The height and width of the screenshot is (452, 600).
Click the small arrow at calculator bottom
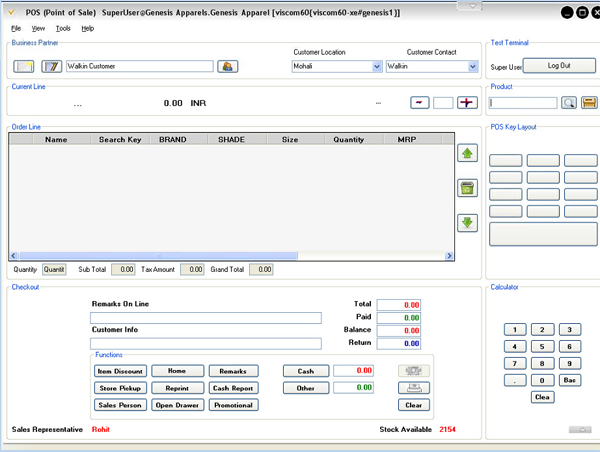582,429
